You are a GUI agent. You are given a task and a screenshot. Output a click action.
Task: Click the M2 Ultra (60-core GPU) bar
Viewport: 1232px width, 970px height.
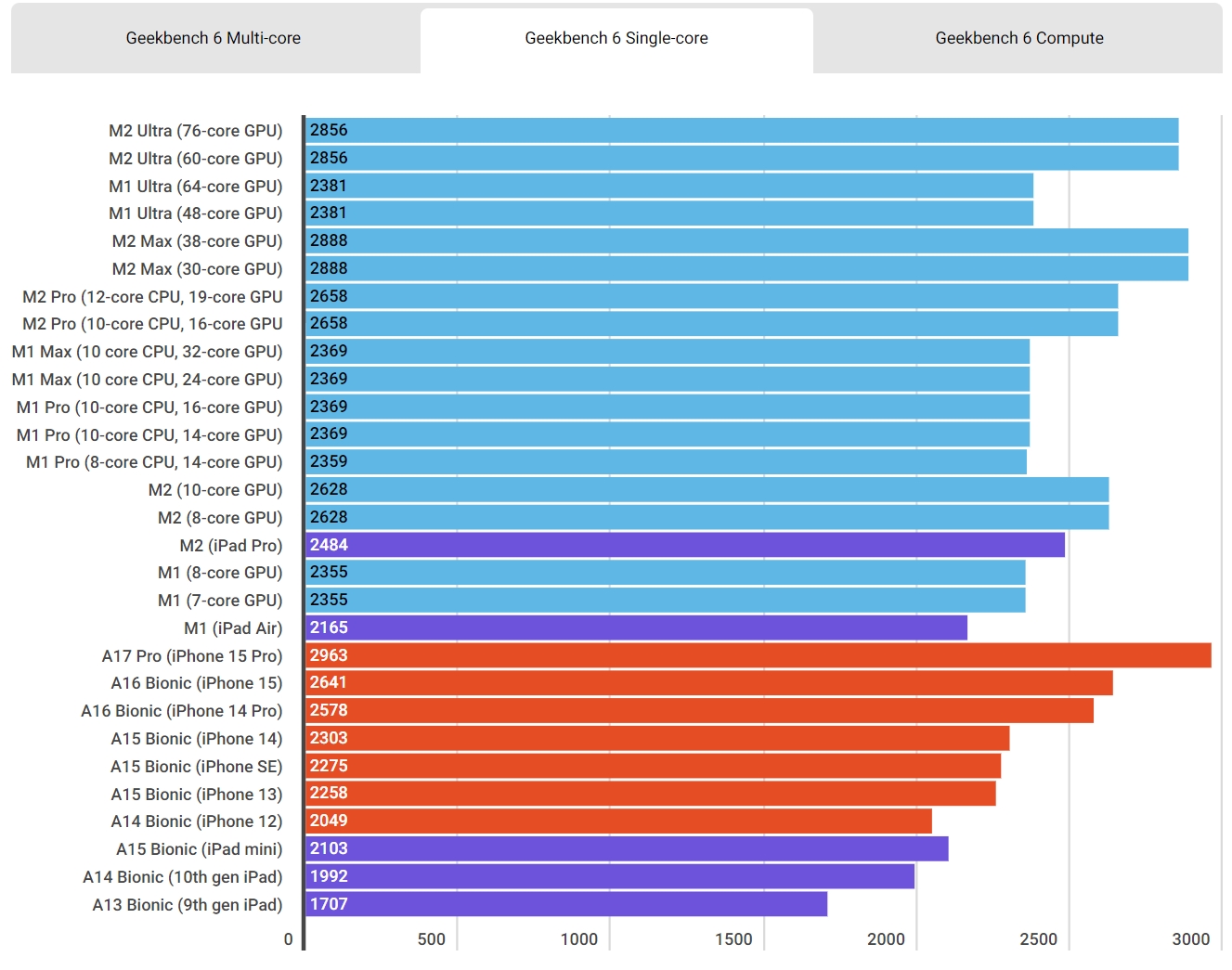[x=742, y=158]
